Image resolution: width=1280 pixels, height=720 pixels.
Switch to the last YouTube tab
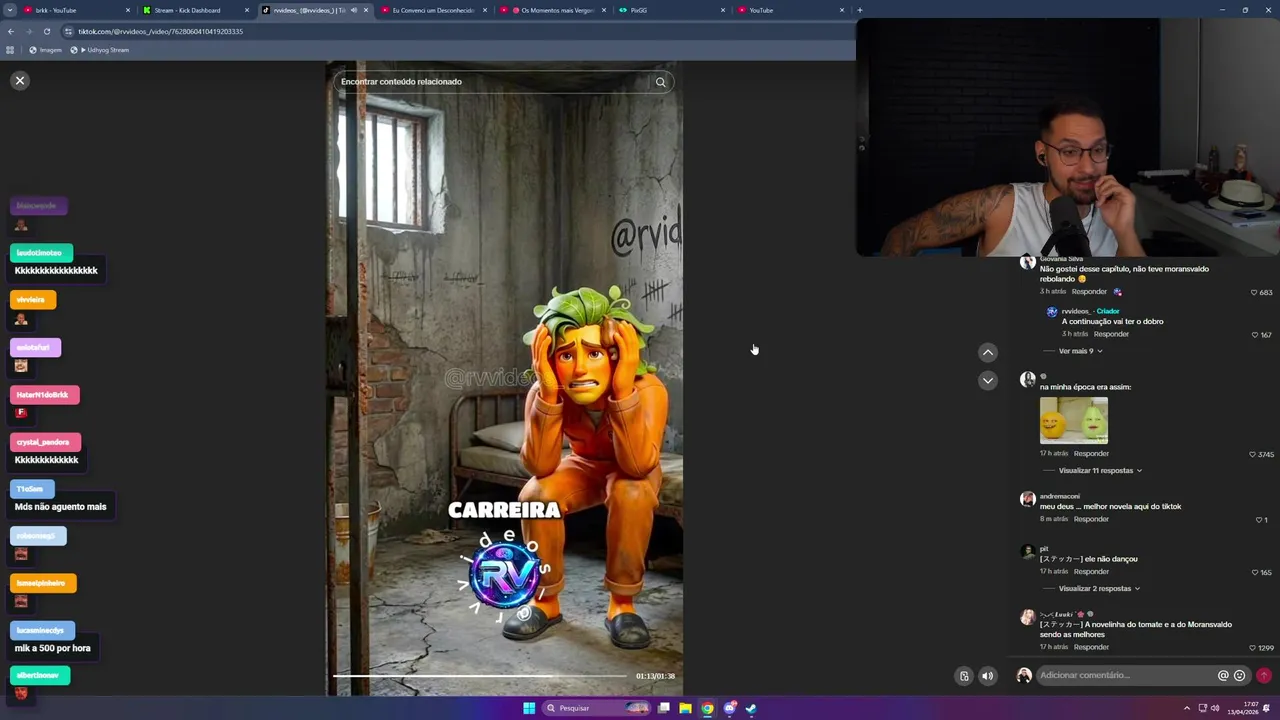point(790,10)
